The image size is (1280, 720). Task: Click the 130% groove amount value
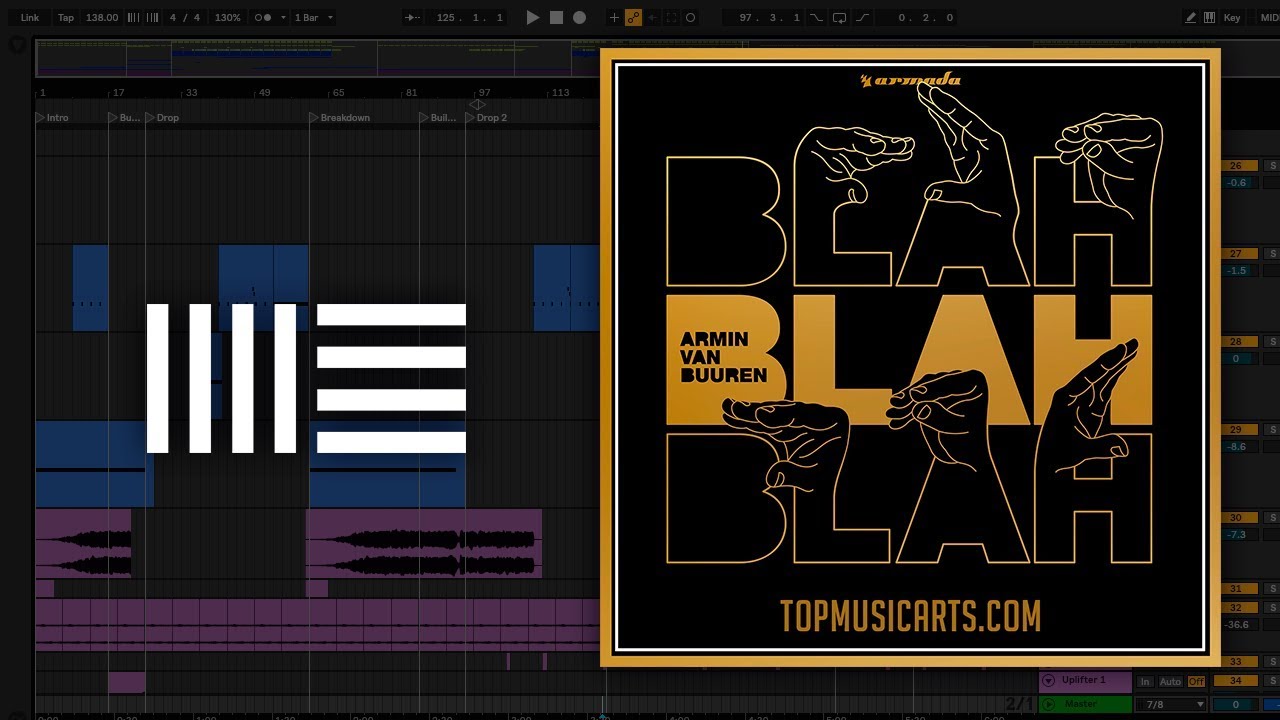pyautogui.click(x=228, y=18)
